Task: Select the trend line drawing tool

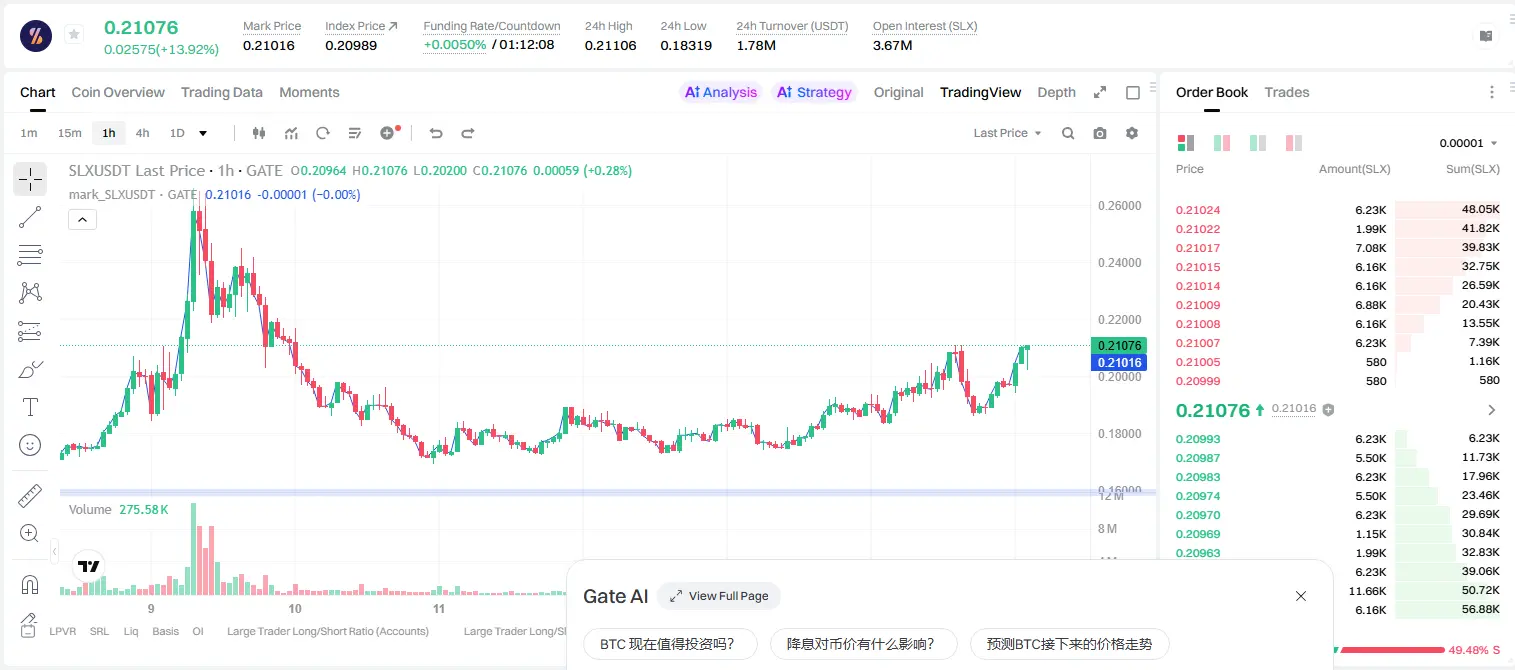Action: tap(30, 217)
